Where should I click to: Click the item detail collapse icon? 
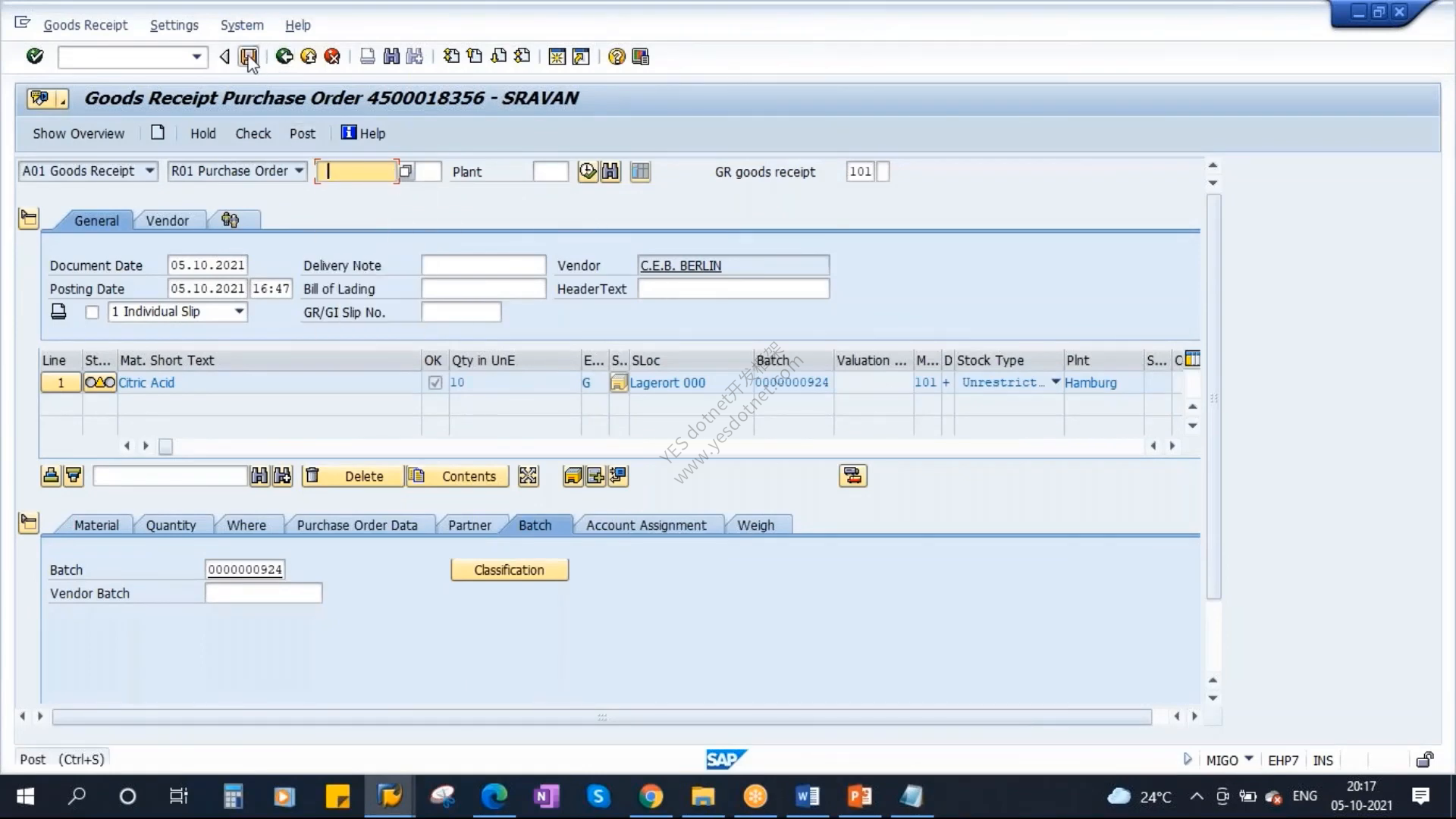(x=29, y=523)
